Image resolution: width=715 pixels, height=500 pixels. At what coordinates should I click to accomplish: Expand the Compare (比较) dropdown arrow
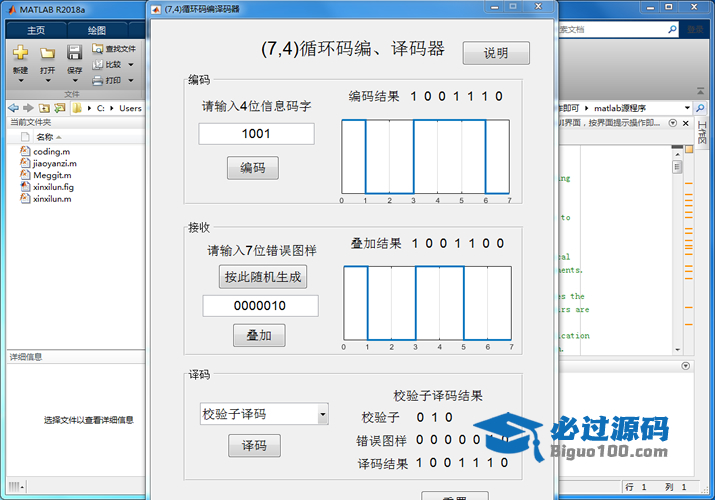click(x=129, y=64)
